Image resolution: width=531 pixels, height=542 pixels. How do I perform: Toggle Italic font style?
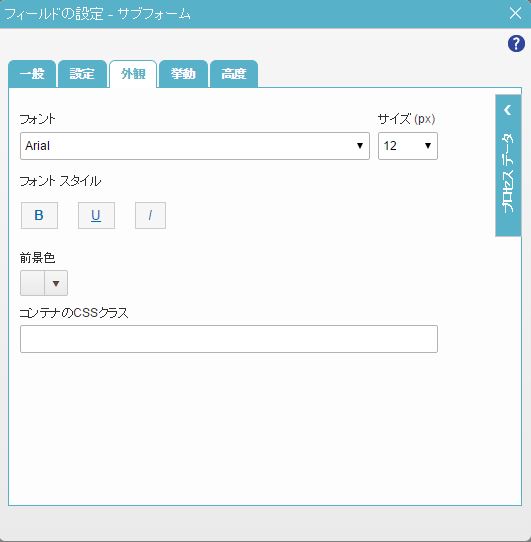point(150,215)
